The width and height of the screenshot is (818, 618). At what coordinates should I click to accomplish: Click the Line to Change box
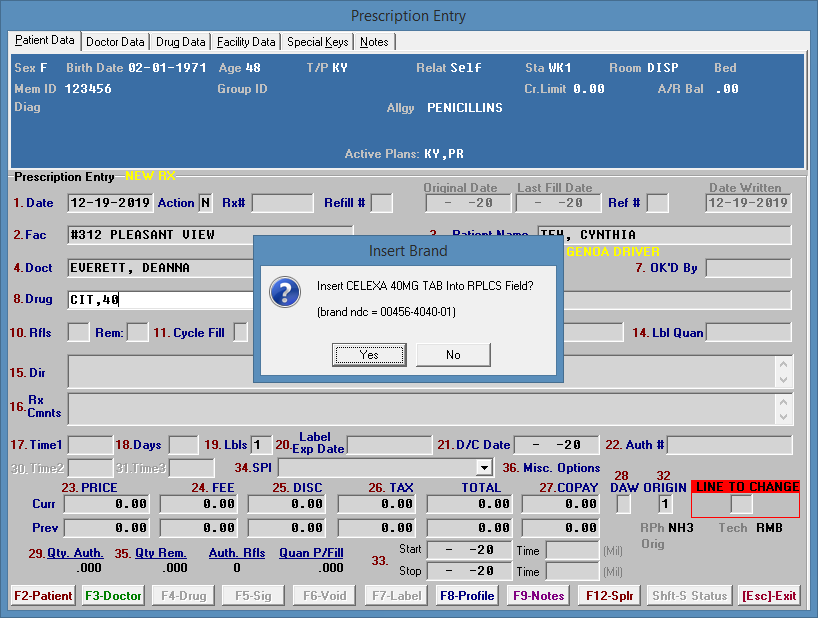coord(741,505)
